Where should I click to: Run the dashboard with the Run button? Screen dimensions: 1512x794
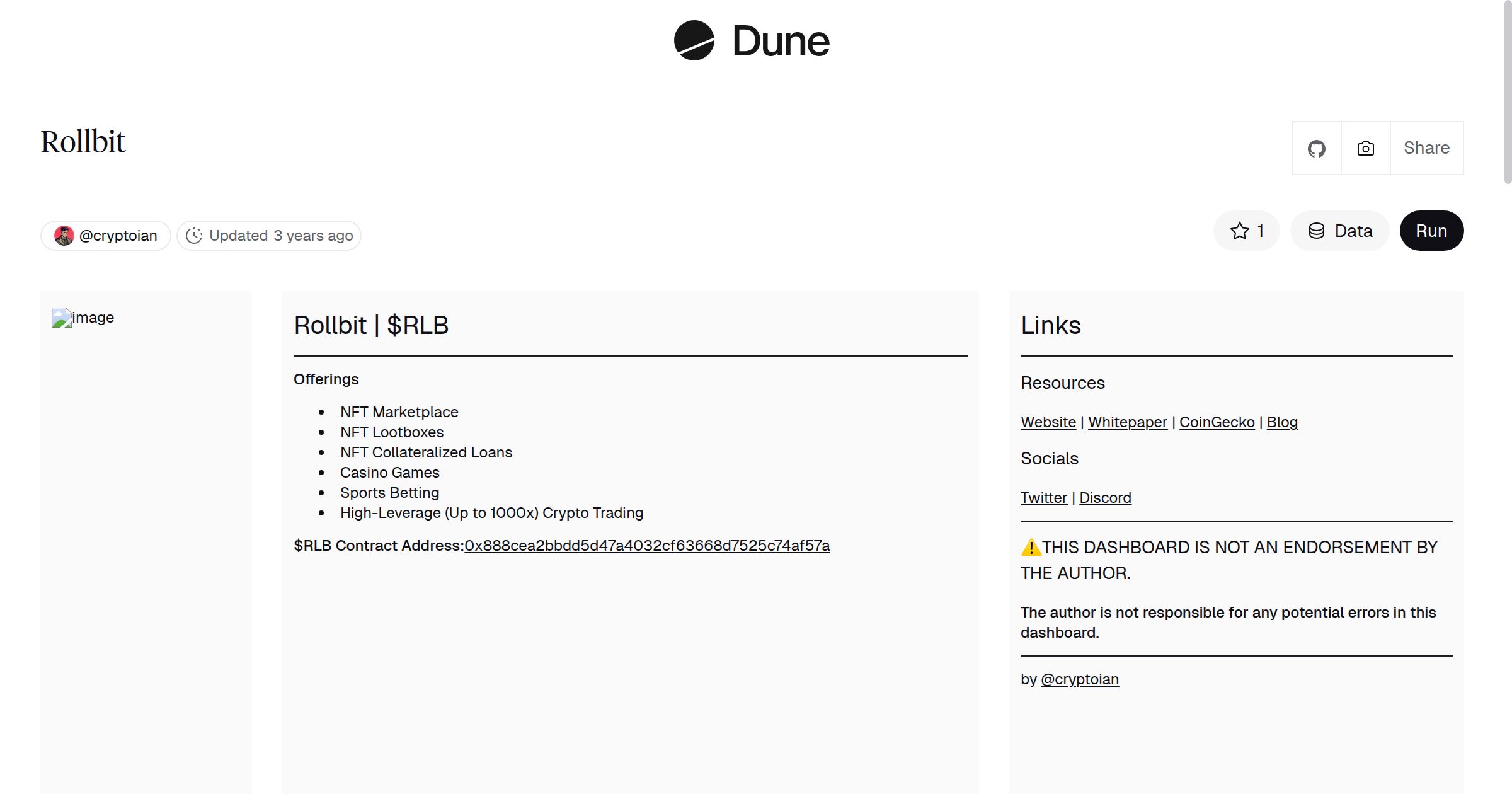[x=1431, y=231]
